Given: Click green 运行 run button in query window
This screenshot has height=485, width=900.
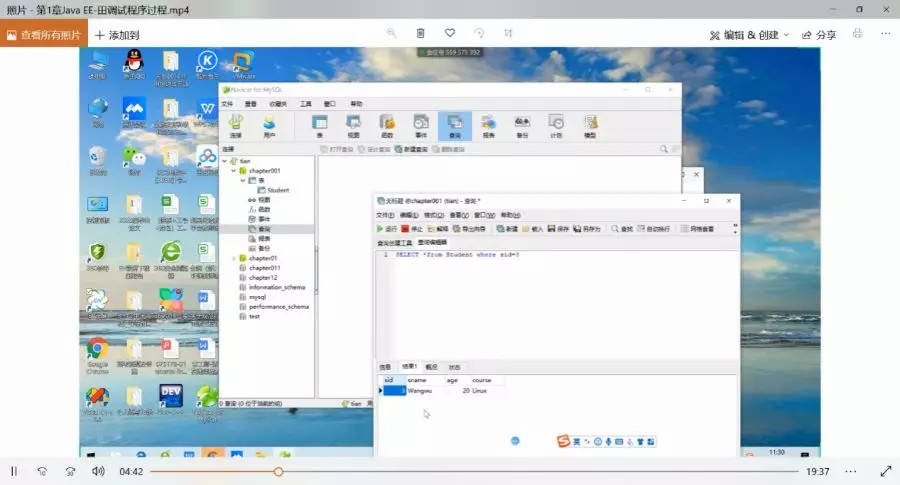Looking at the screenshot, I should click(x=386, y=229).
